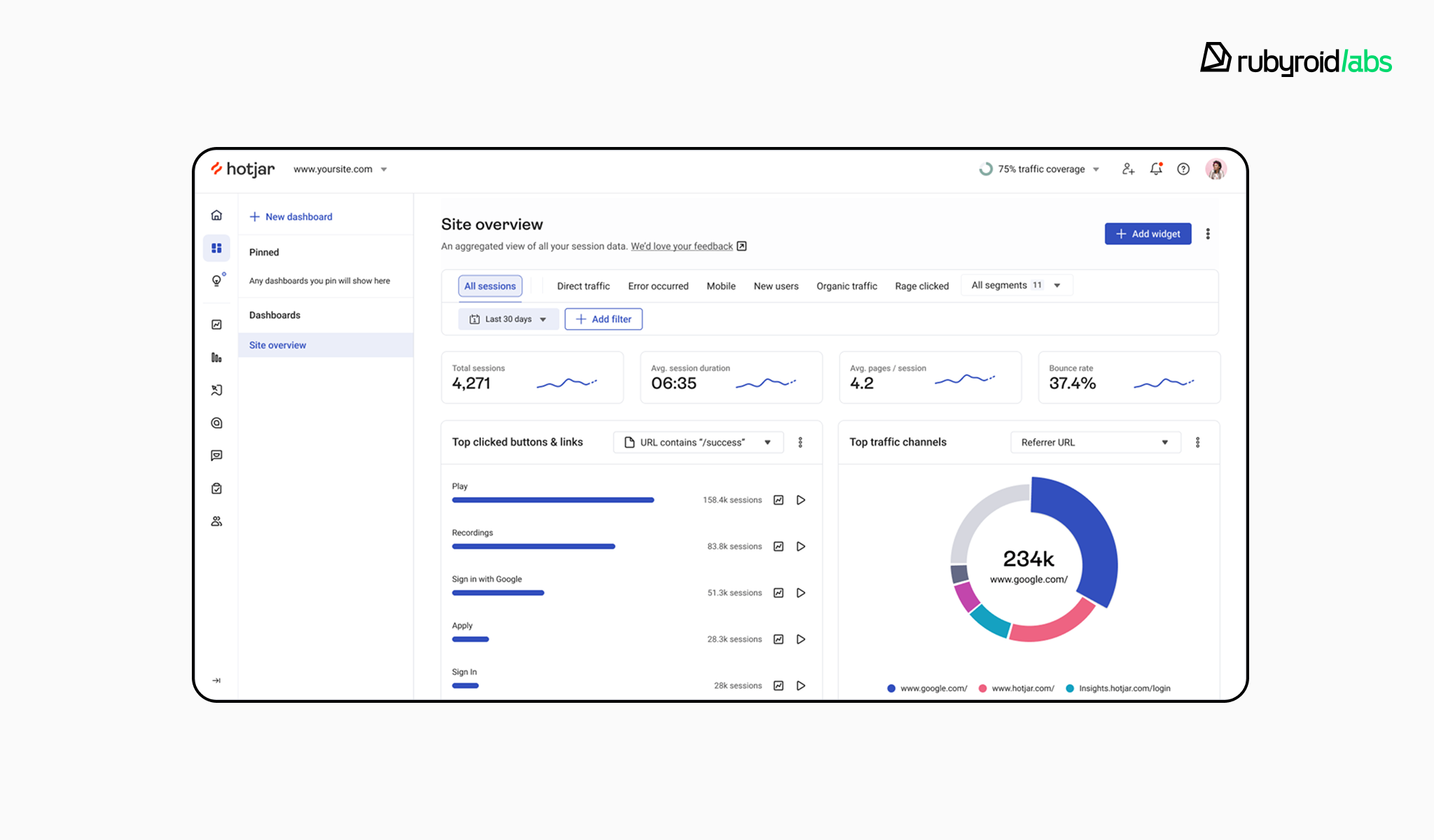Open the Last 30 days dropdown
The height and width of the screenshot is (840, 1434).
[x=508, y=319]
